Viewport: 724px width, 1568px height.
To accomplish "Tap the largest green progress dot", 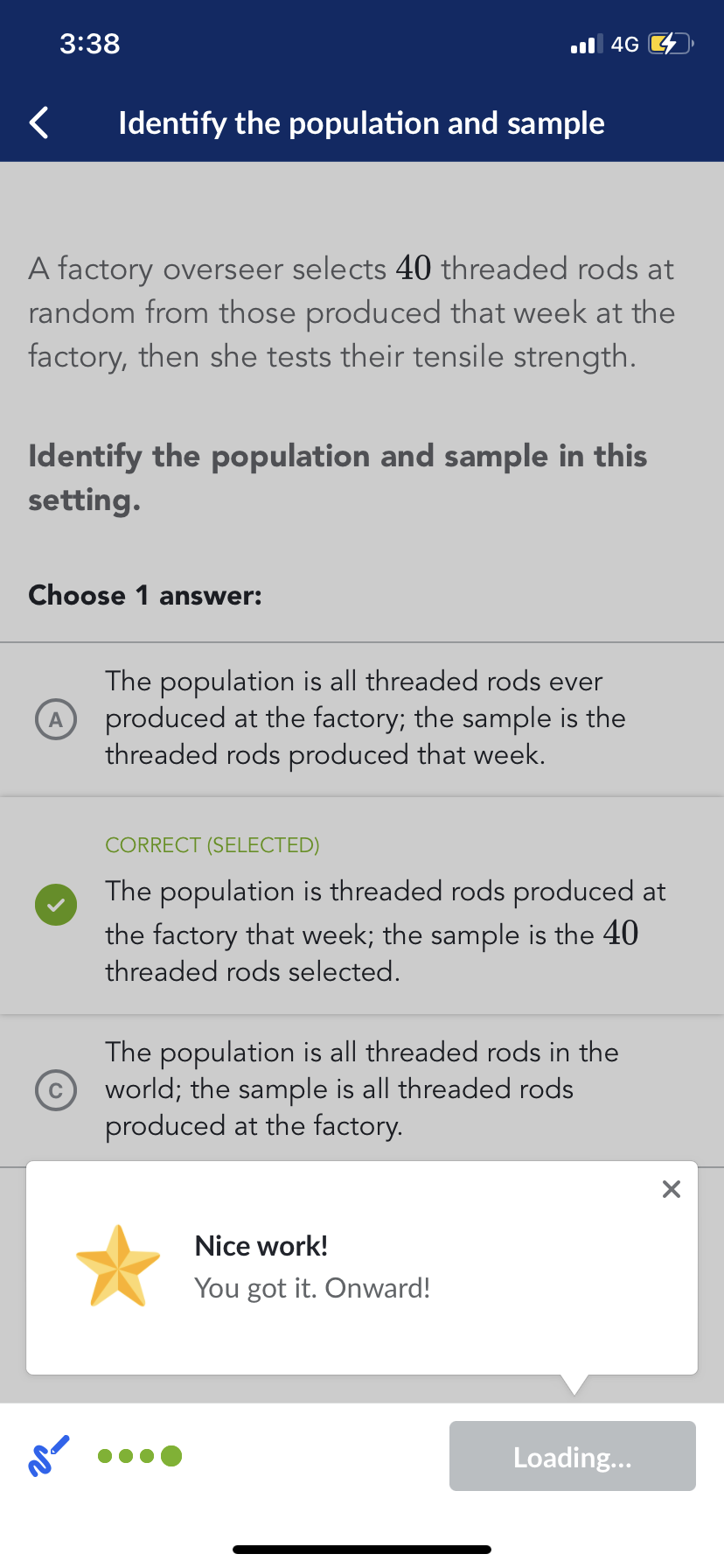I will point(171,1456).
